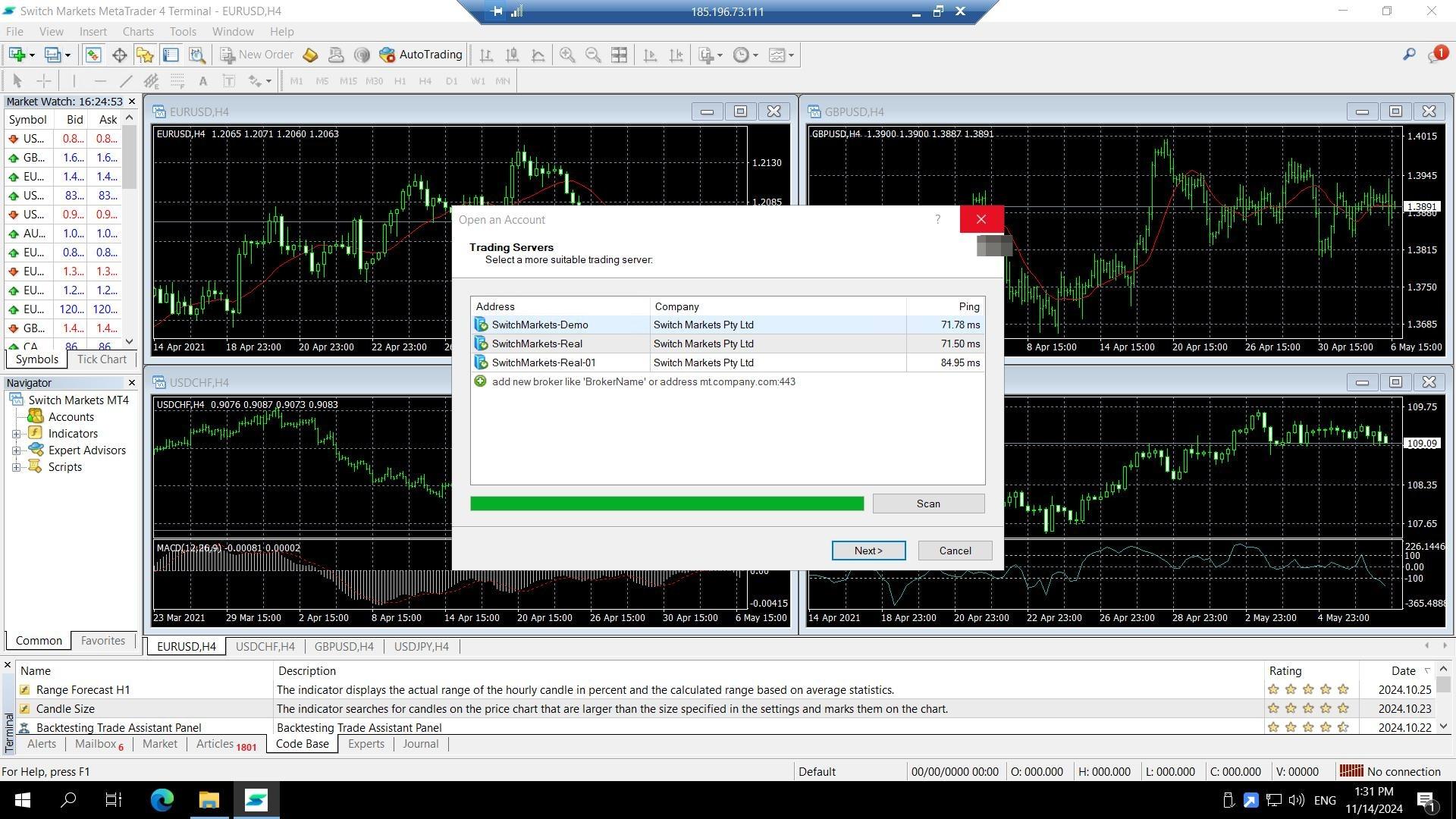Click the Zoom In magnifier icon
This screenshot has height=819, width=1456.
567,55
